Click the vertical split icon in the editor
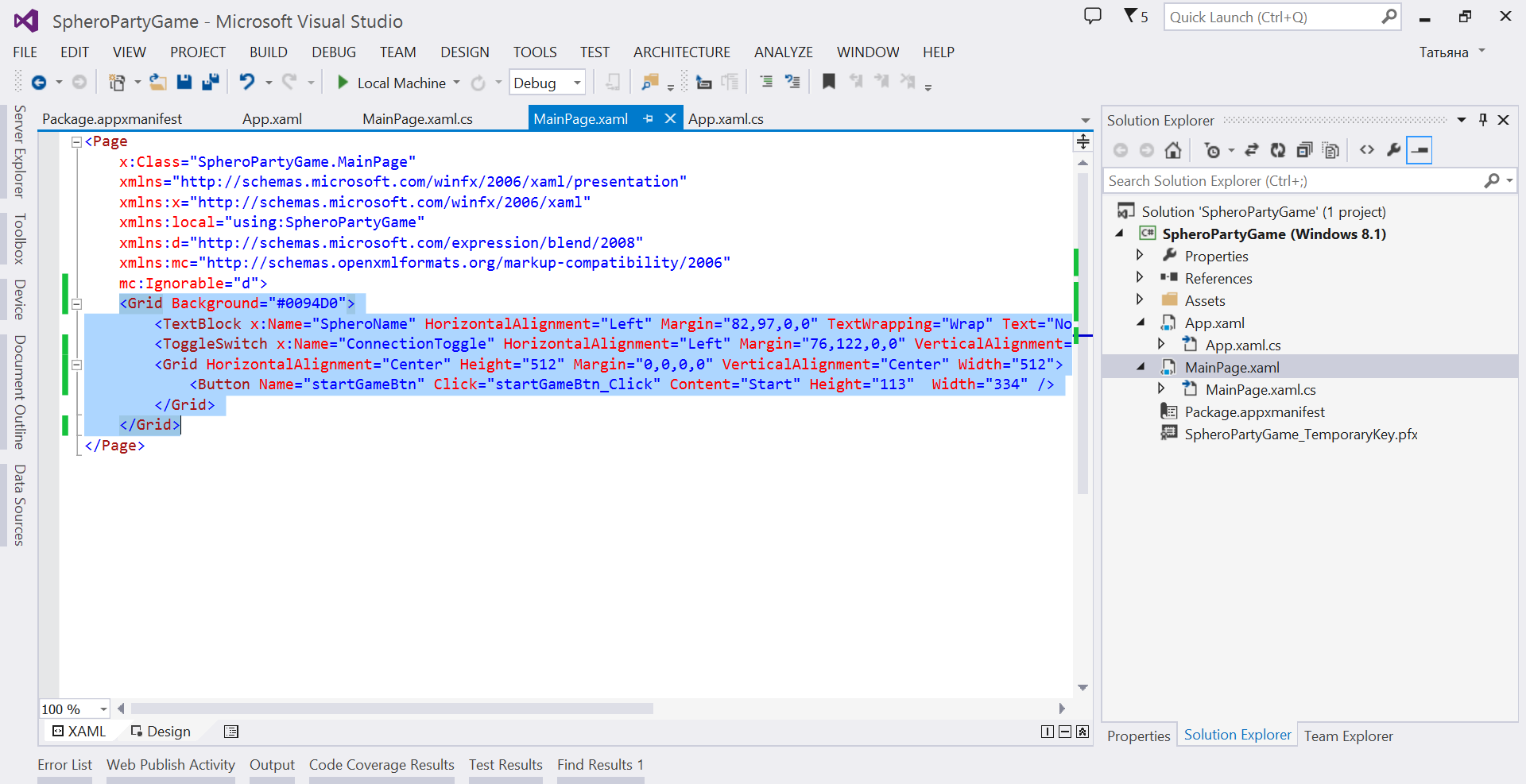 (x=1048, y=732)
